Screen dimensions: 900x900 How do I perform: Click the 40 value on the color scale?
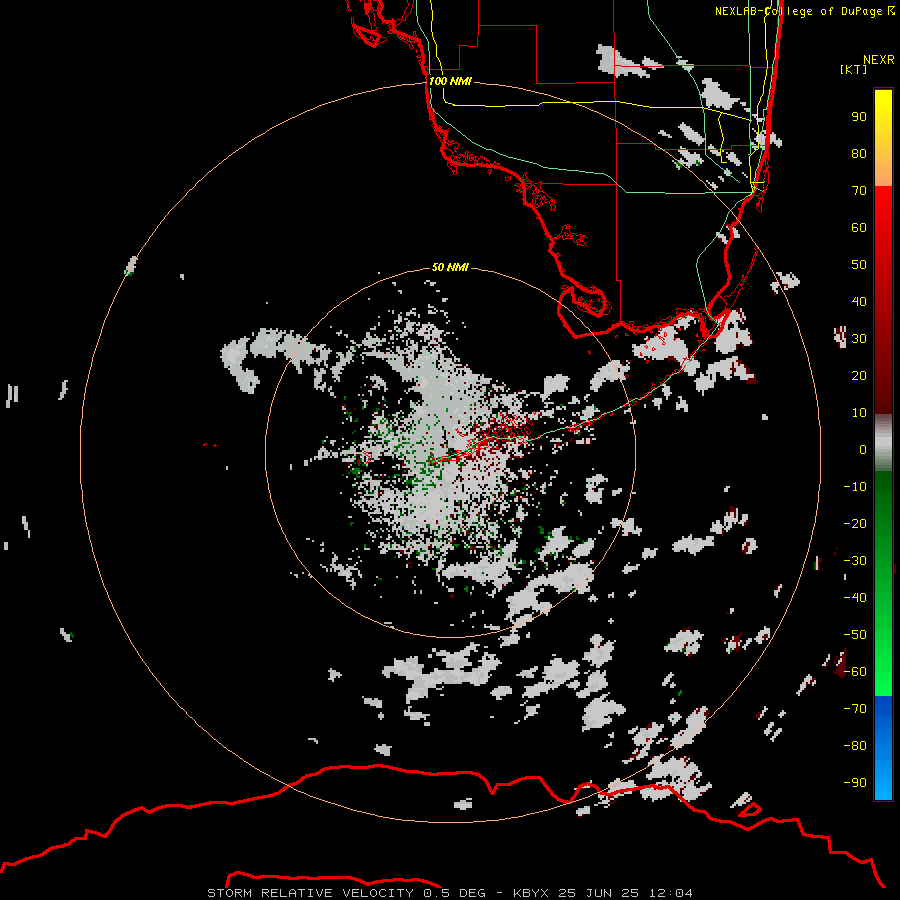(859, 302)
